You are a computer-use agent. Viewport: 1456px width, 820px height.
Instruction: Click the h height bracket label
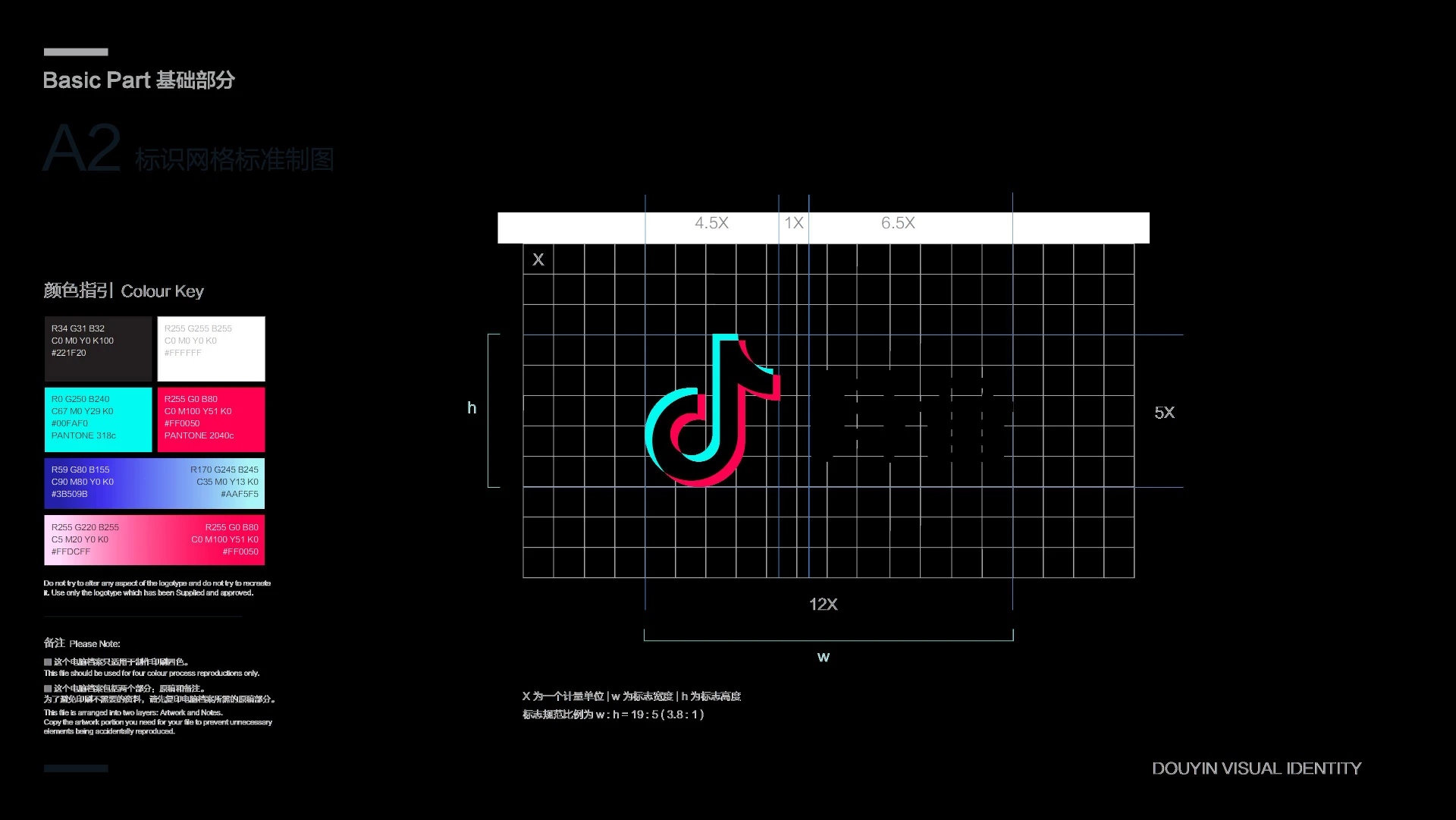(472, 408)
